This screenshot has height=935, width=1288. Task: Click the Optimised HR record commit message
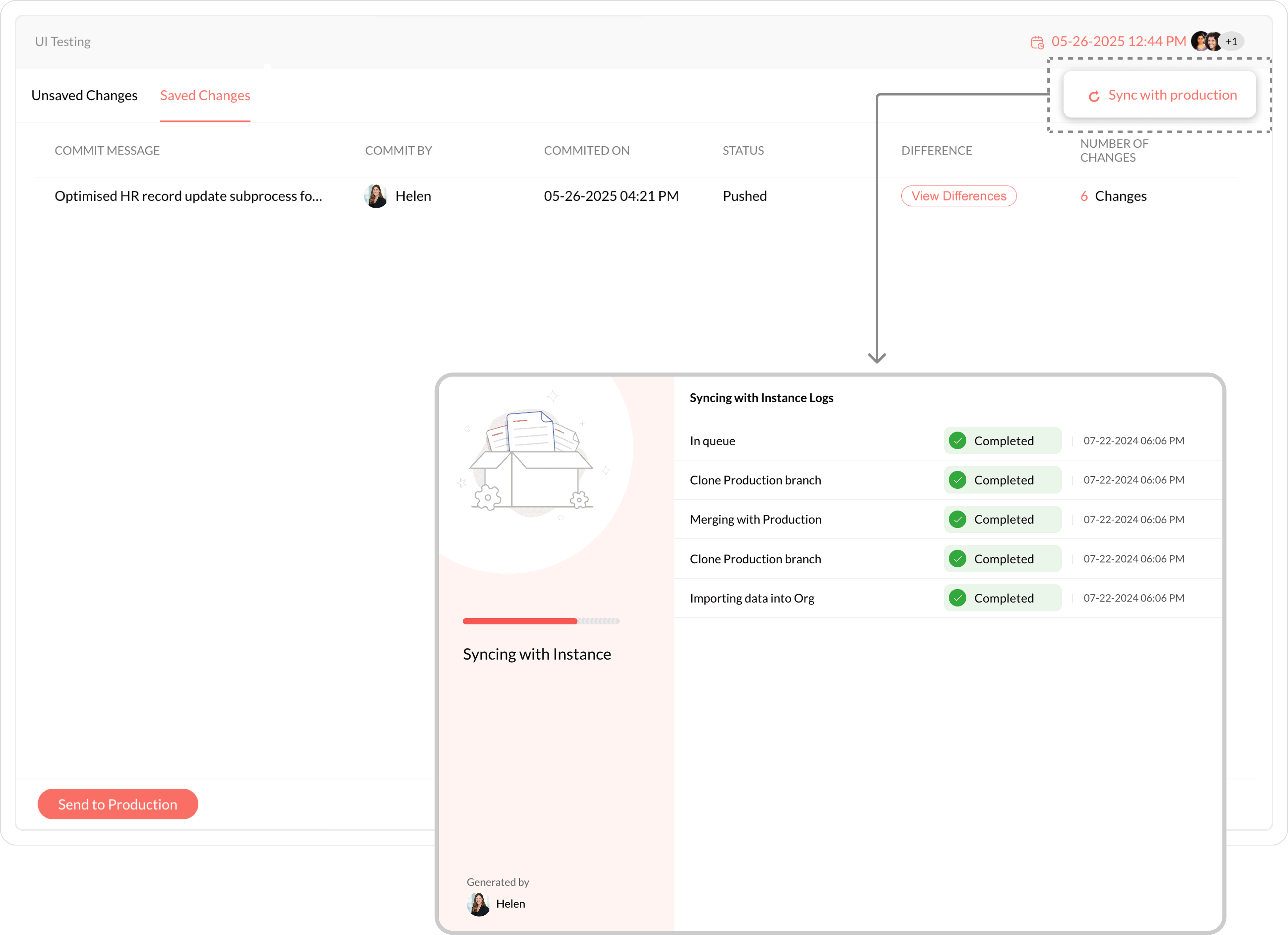coord(188,196)
